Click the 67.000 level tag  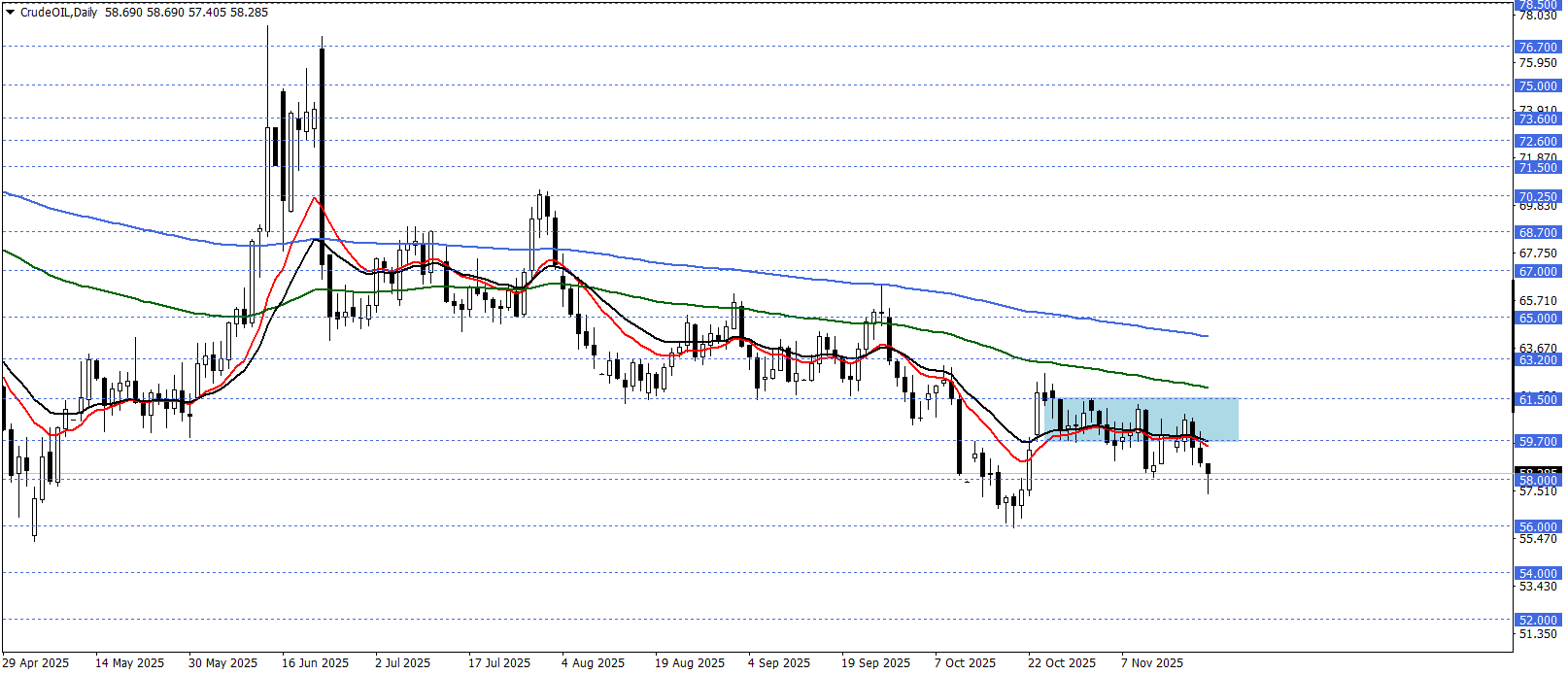pyautogui.click(x=1537, y=271)
